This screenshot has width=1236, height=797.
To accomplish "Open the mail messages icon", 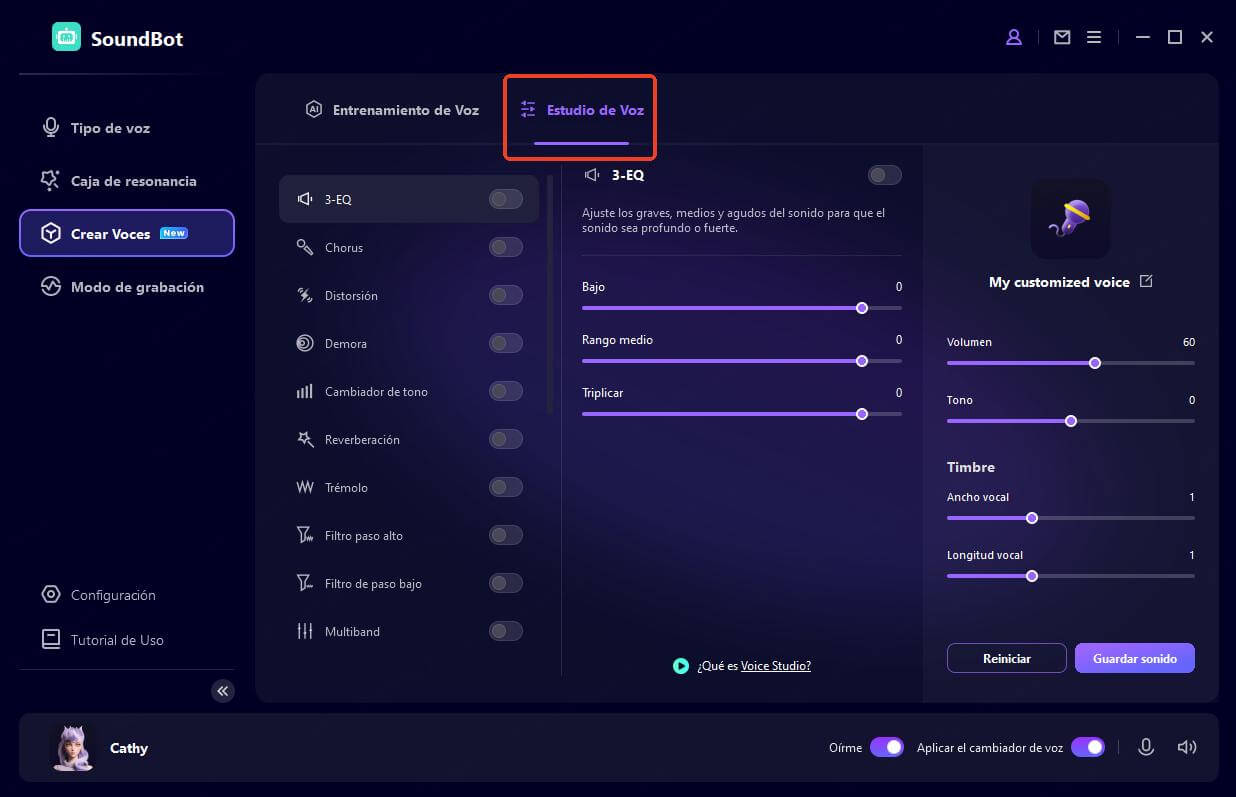I will tap(1062, 37).
